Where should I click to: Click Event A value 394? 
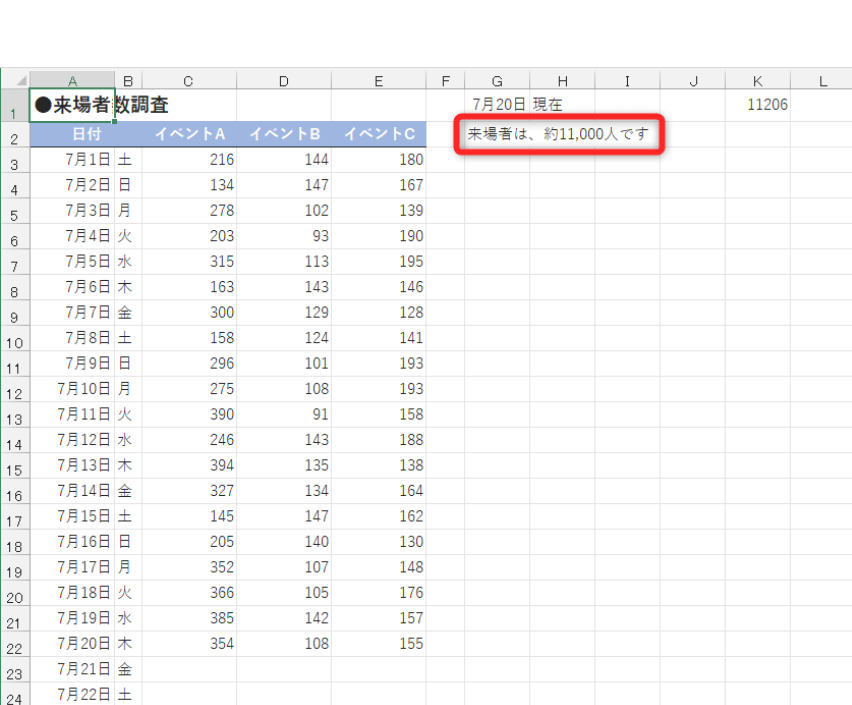click(x=189, y=465)
